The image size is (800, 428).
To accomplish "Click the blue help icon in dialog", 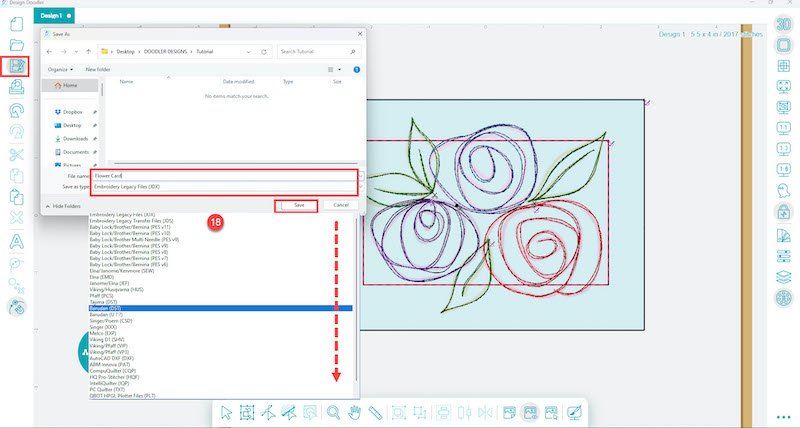I will (357, 69).
